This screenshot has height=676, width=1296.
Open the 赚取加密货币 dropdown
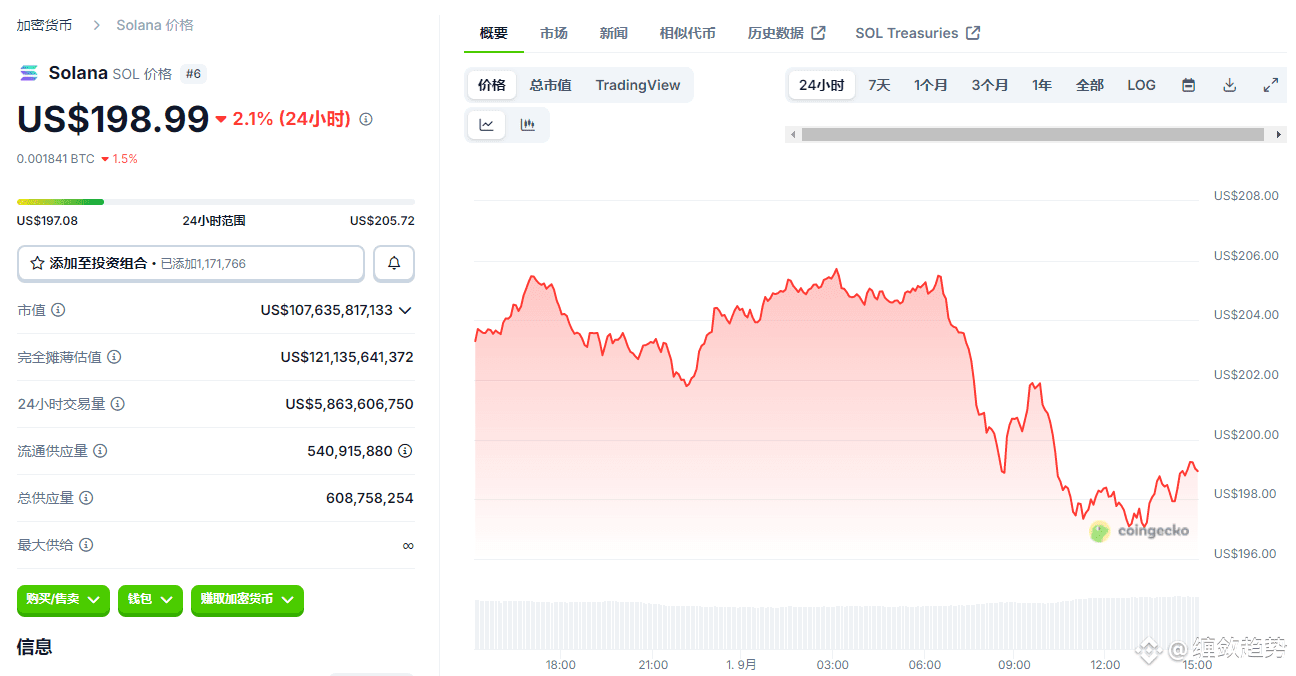[x=247, y=599]
